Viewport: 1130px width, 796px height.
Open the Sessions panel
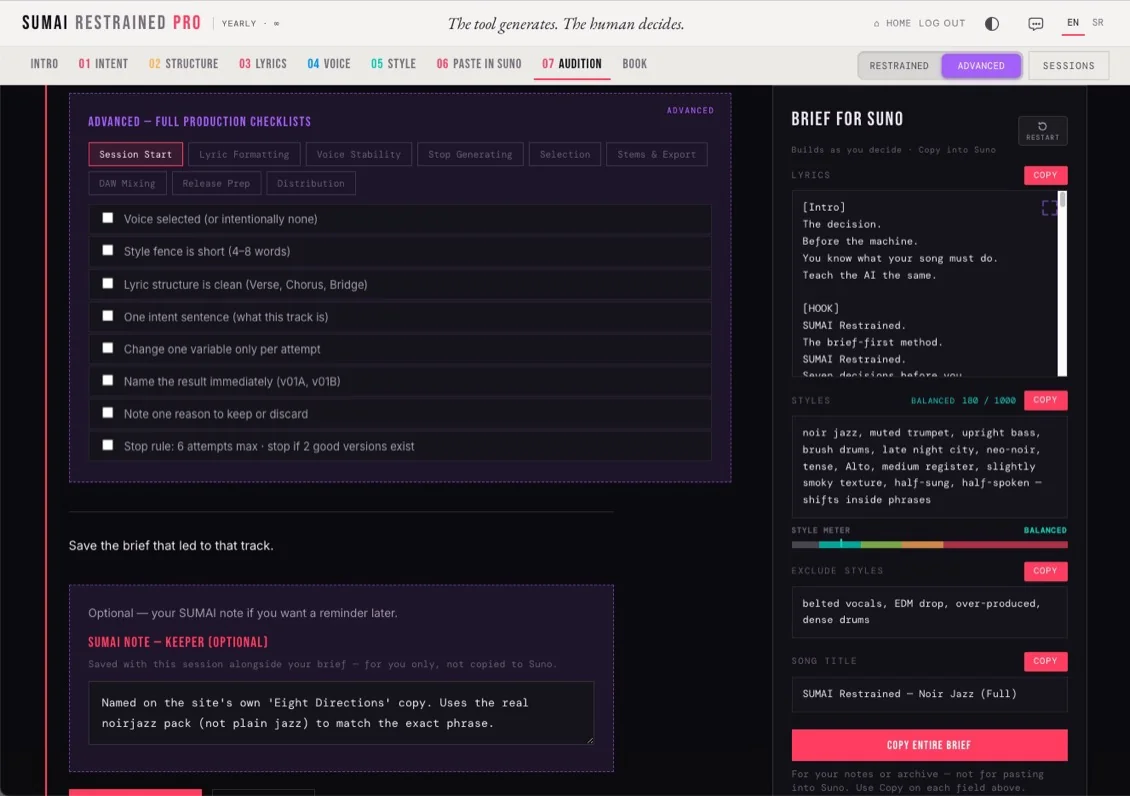(x=1068, y=66)
